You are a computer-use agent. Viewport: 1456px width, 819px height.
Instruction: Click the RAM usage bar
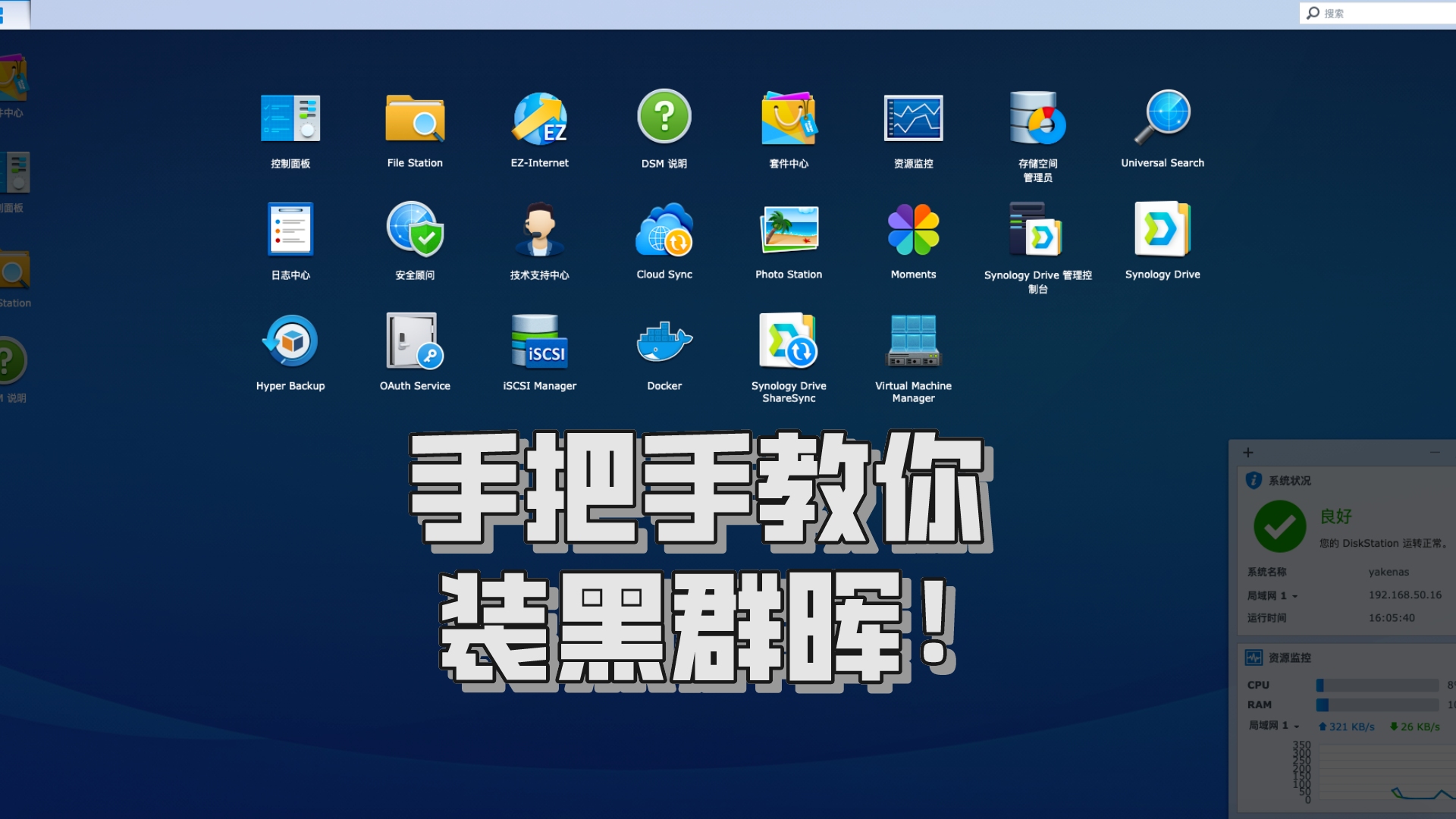tap(1377, 704)
